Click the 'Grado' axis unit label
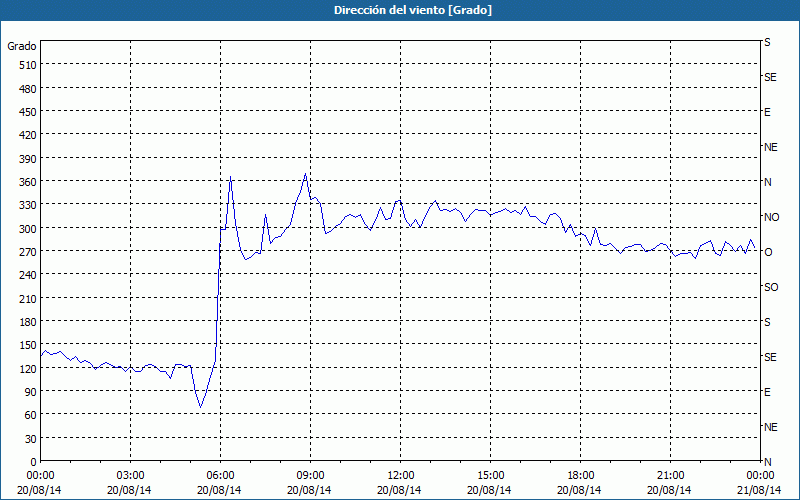The image size is (800, 500). click(22, 46)
